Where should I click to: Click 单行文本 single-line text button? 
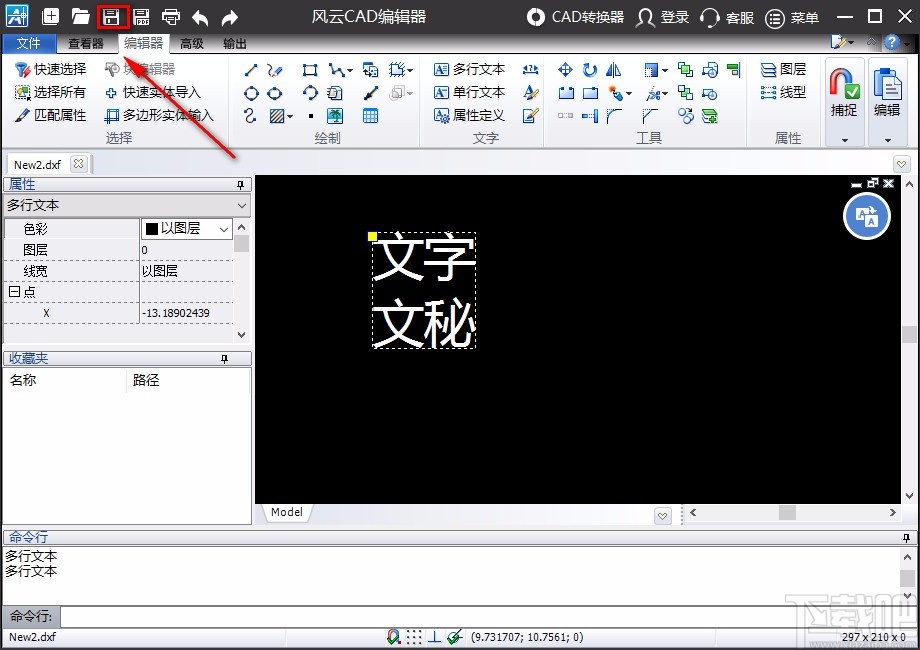469,92
